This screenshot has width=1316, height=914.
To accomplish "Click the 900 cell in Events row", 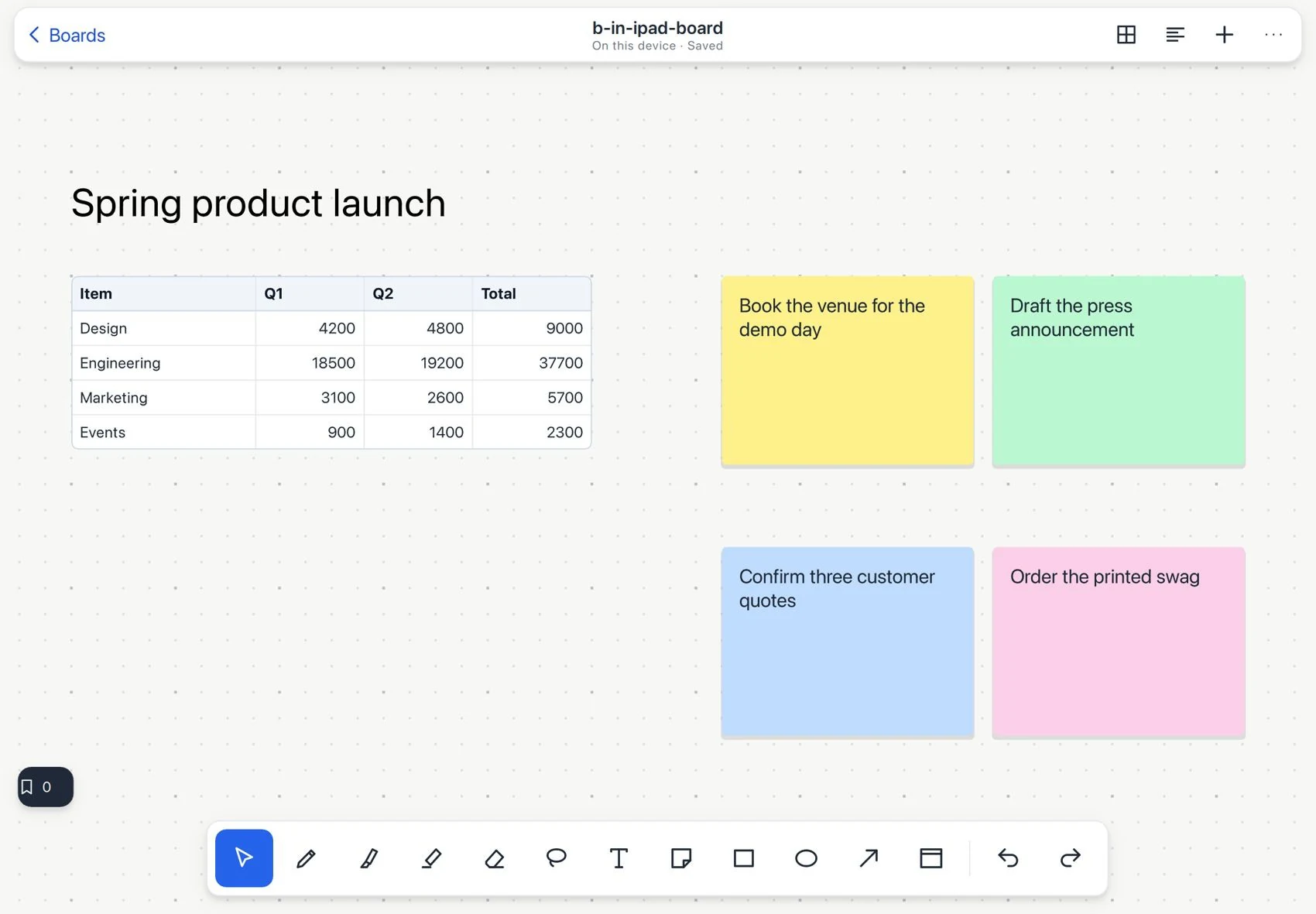I will (310, 432).
